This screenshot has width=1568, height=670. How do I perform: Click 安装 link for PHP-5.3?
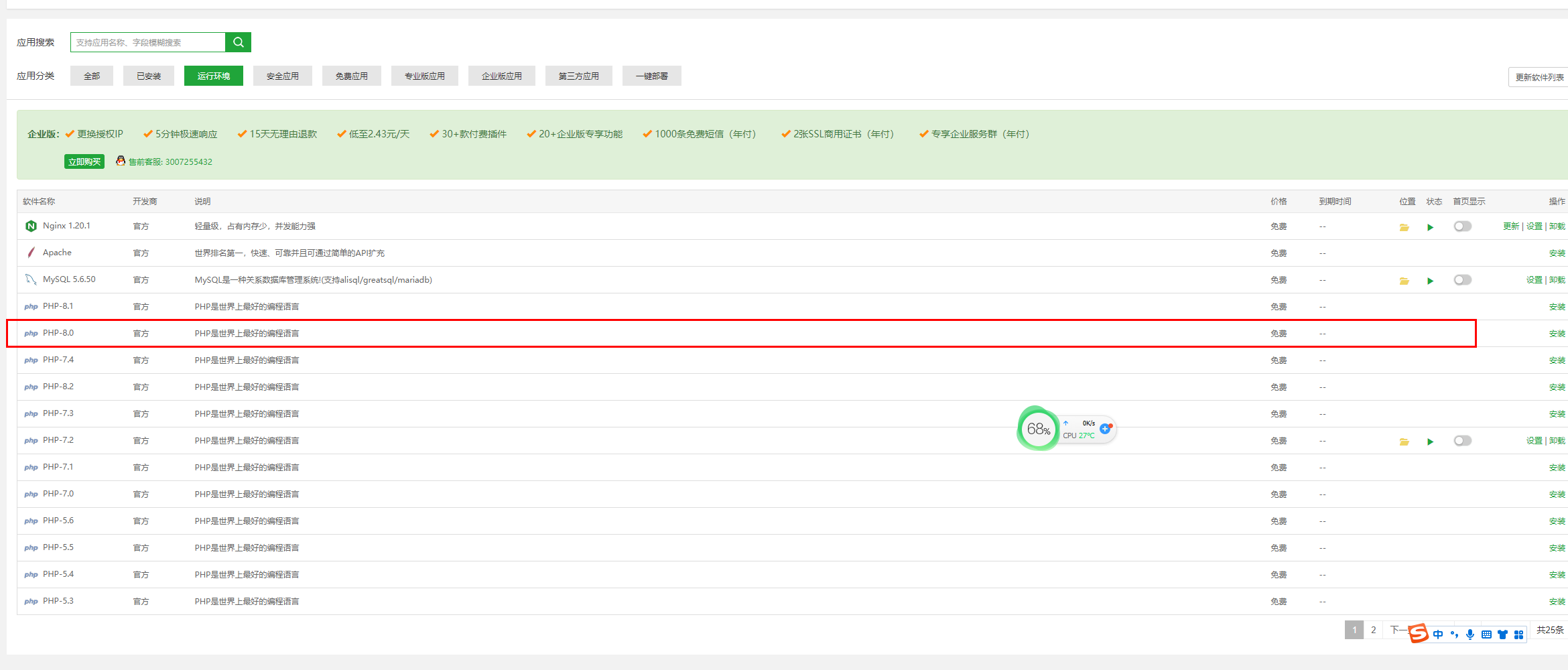tap(1557, 602)
